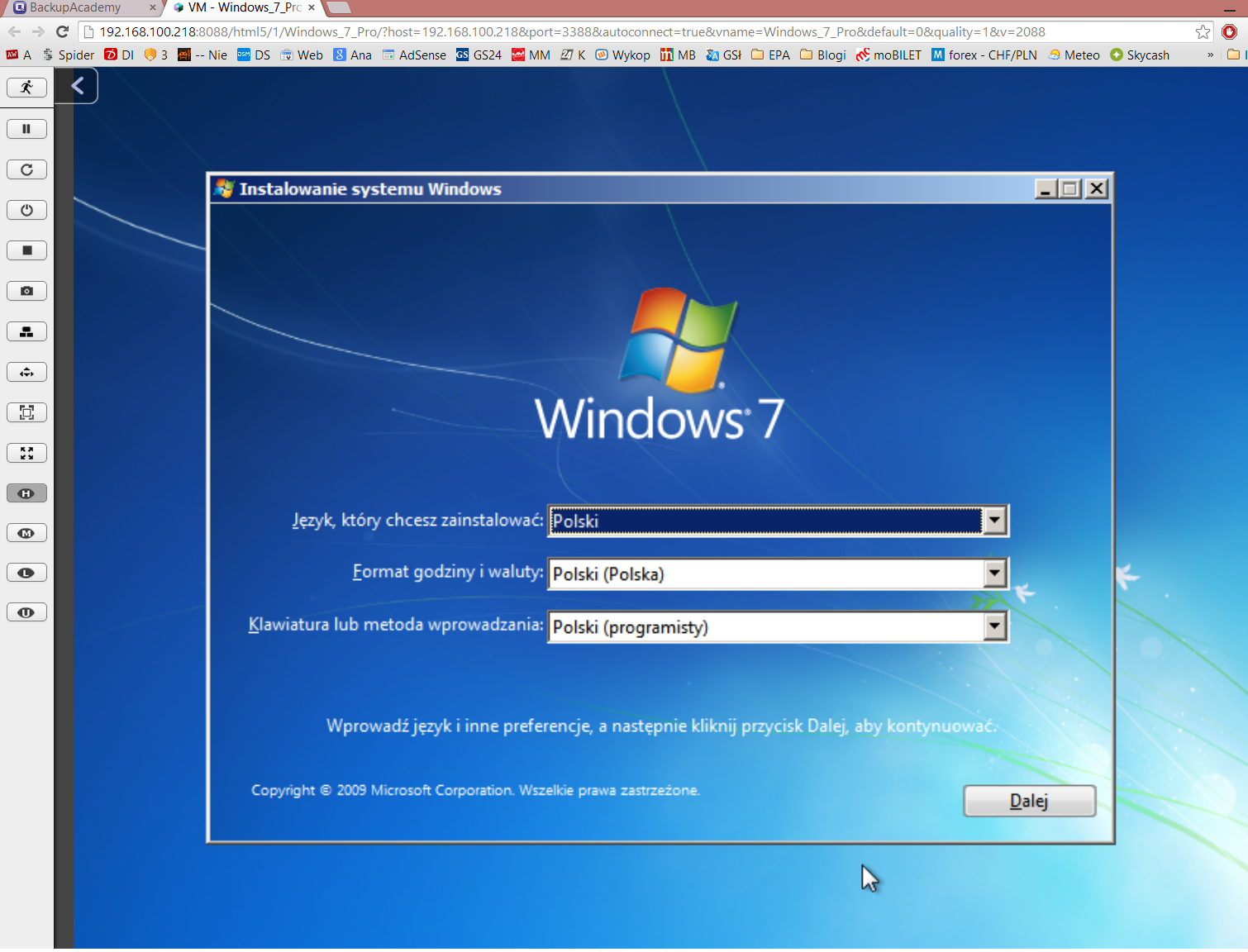Click the four-way arrows sidebar icon
The width and height of the screenshot is (1248, 952).
point(26,372)
